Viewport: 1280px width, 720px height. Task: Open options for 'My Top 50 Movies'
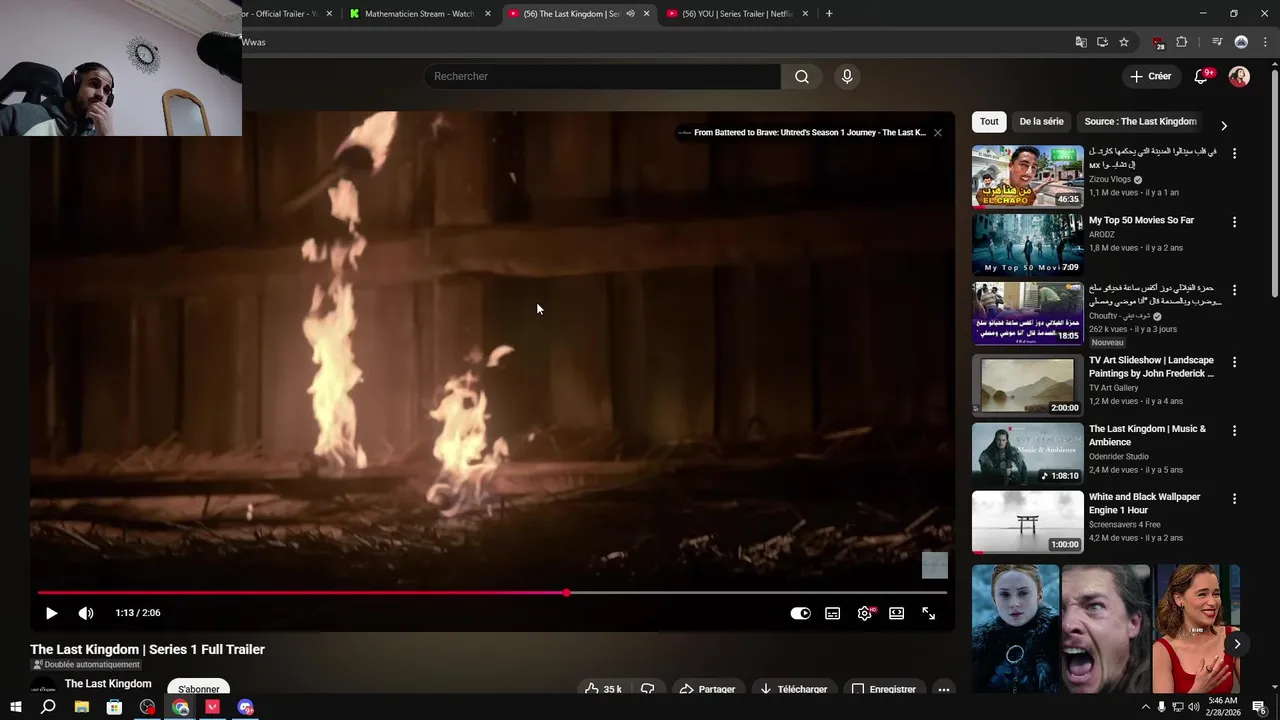click(1234, 222)
